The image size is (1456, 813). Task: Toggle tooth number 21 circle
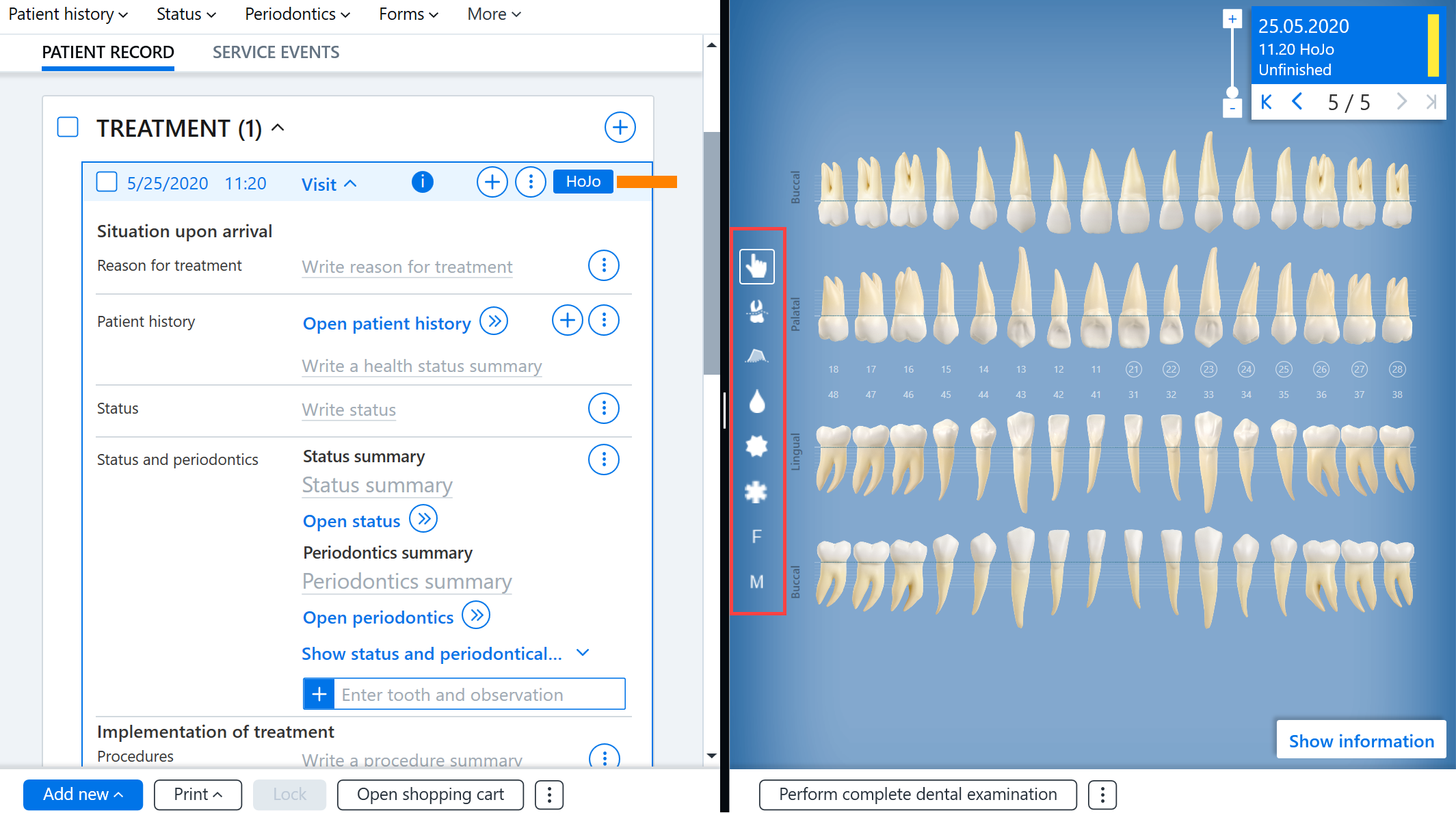point(1134,369)
